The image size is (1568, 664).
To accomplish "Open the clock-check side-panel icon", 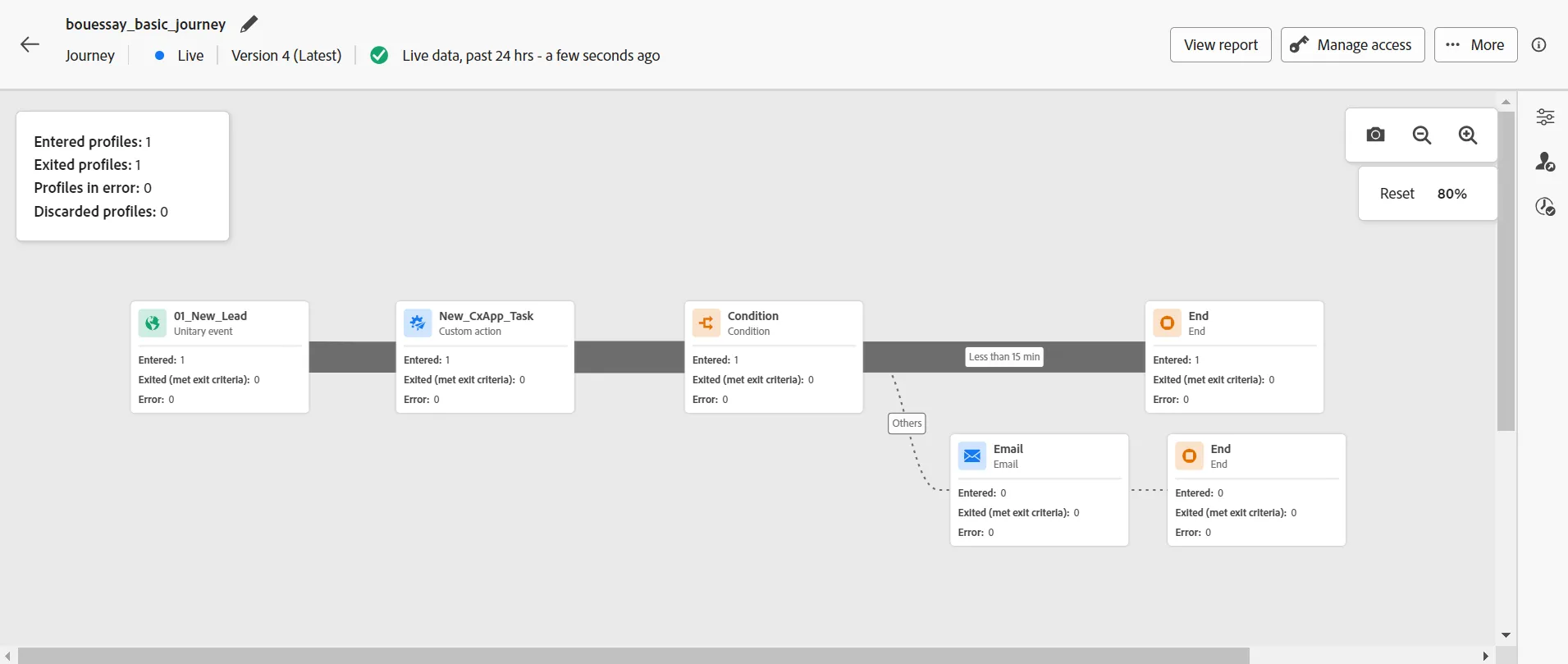I will pyautogui.click(x=1545, y=206).
